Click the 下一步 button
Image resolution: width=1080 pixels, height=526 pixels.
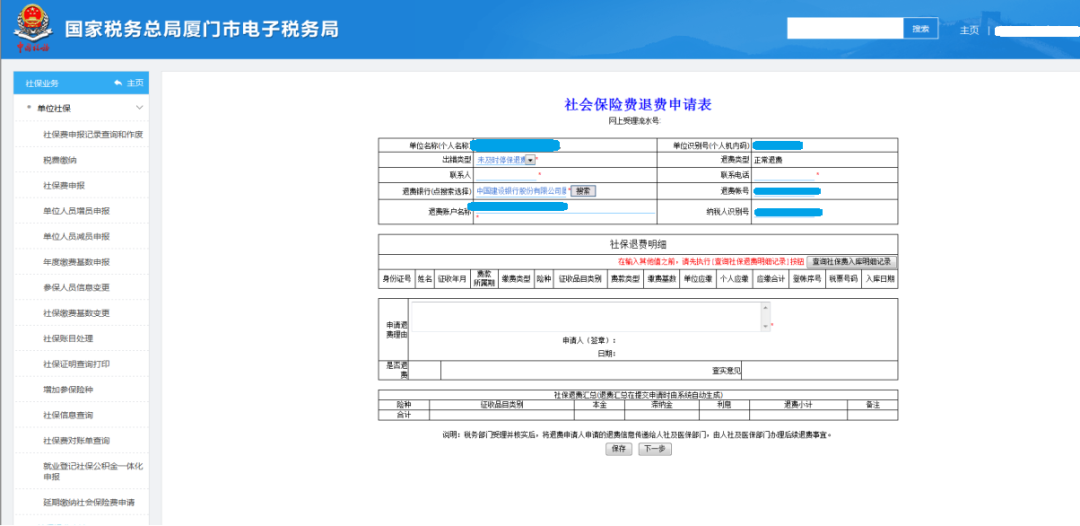click(x=654, y=449)
